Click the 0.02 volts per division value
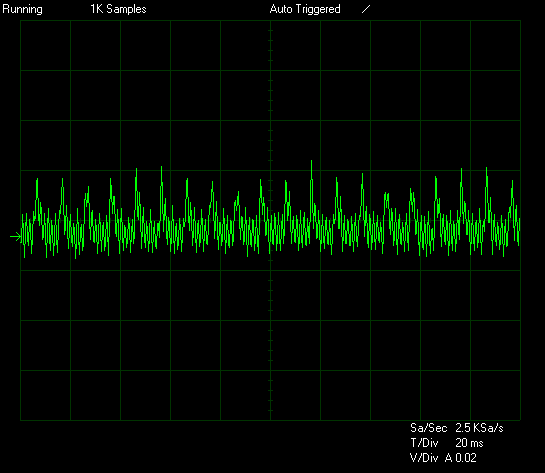This screenshot has height=473, width=545. 466,458
